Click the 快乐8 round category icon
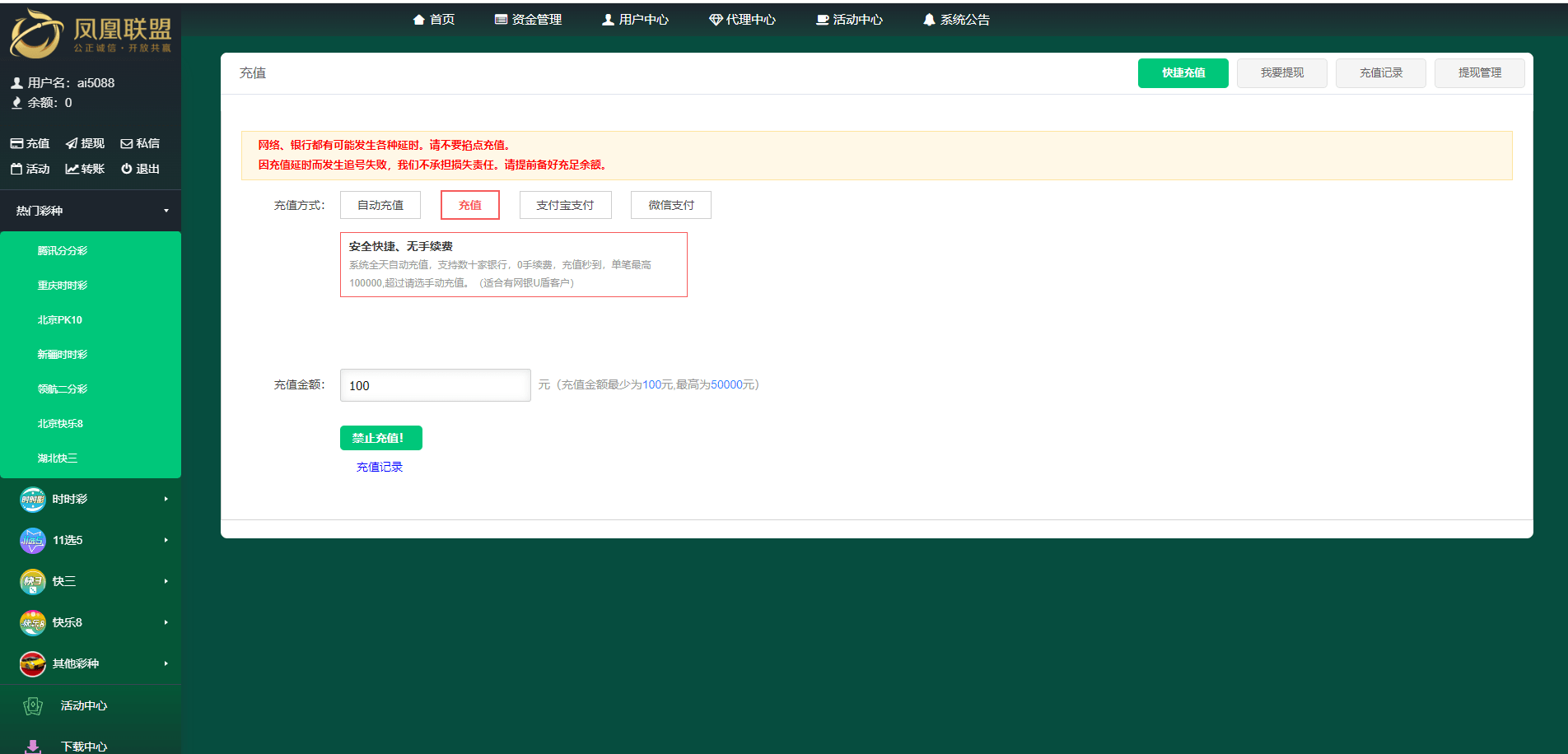This screenshot has width=1568, height=754. [32, 622]
